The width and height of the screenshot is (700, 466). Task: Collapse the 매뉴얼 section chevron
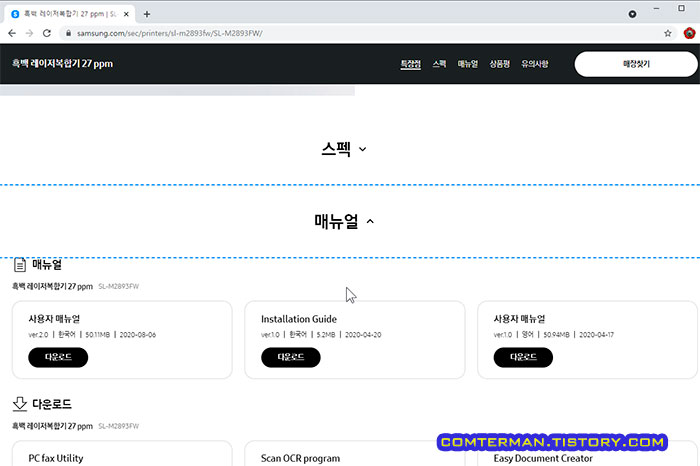tap(370, 221)
